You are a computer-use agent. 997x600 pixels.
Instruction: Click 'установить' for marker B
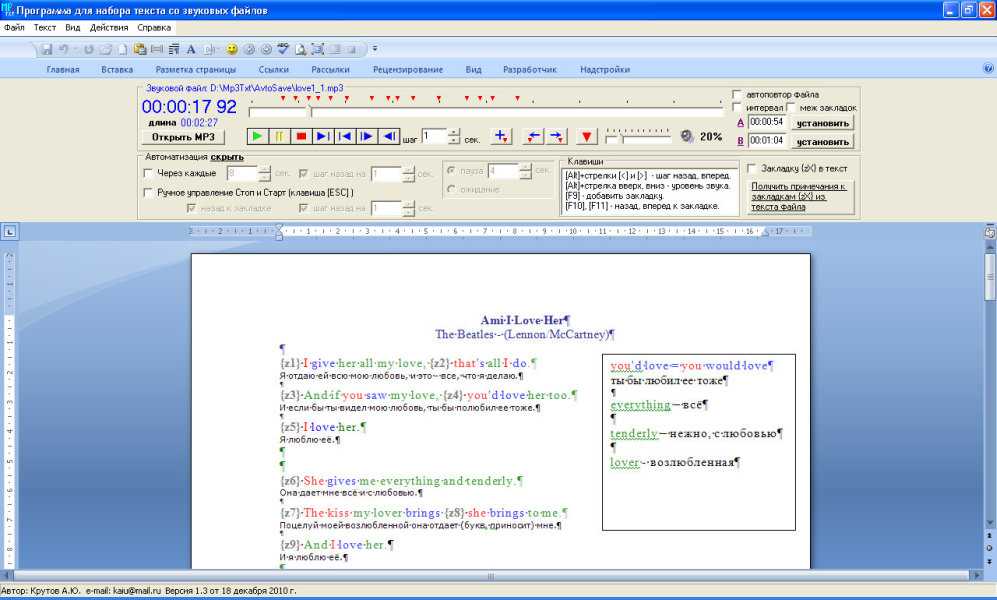[x=822, y=142]
